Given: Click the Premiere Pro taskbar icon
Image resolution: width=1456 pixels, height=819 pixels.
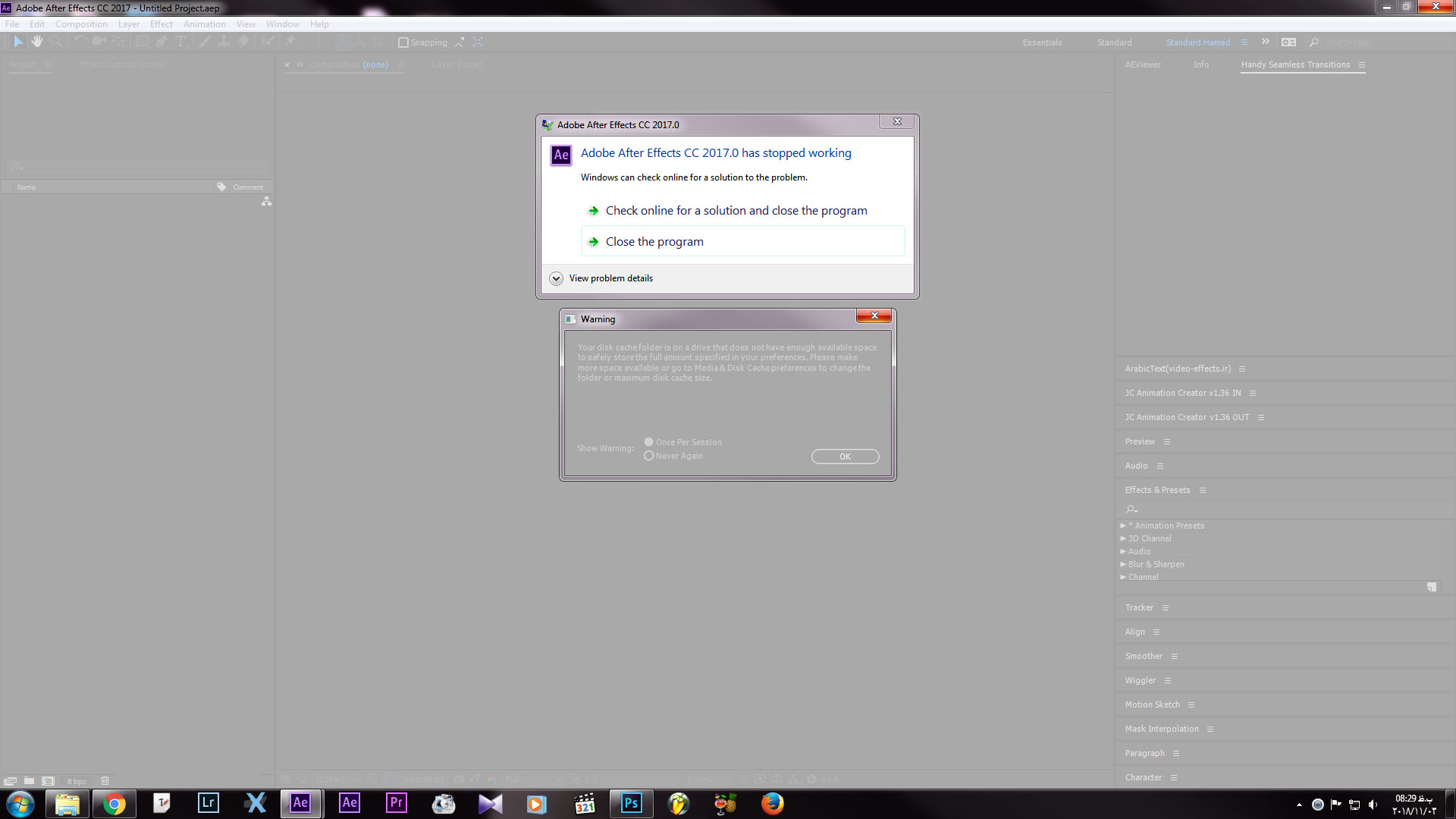Looking at the screenshot, I should tap(396, 803).
